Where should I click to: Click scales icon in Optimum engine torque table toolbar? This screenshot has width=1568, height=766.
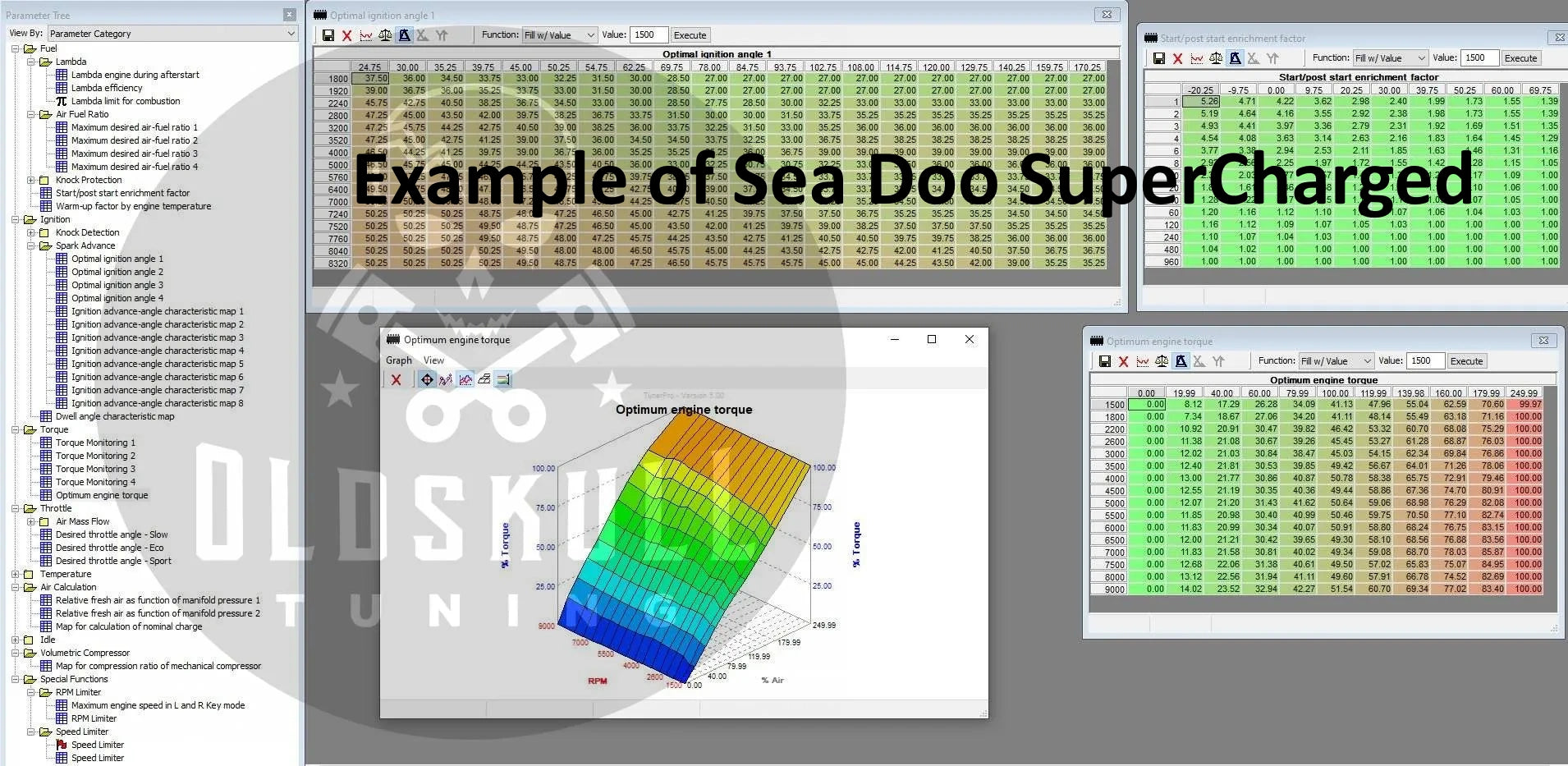click(1162, 361)
